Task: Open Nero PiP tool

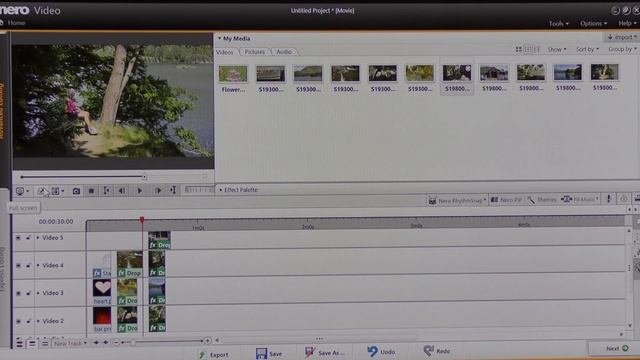Action: 506,200
